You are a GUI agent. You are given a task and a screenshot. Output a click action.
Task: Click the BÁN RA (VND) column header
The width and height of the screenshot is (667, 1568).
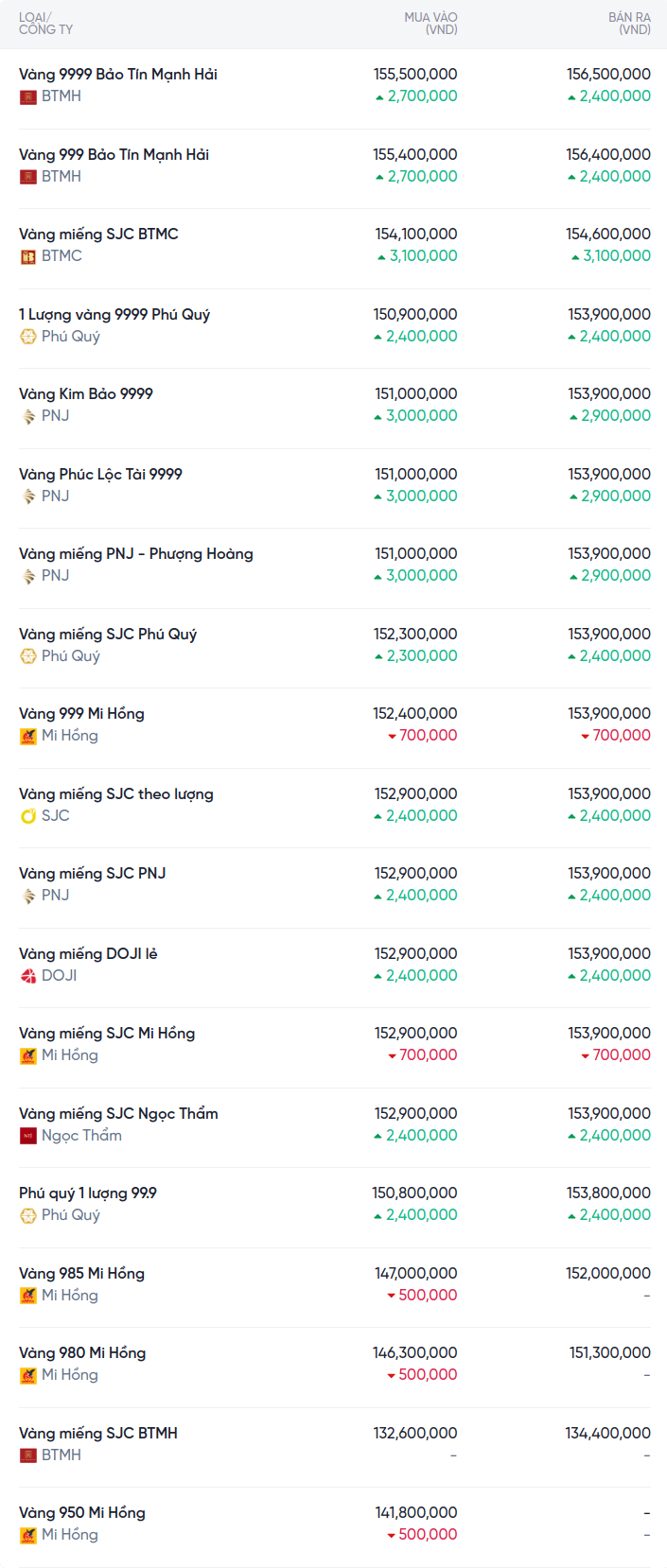coord(629,24)
